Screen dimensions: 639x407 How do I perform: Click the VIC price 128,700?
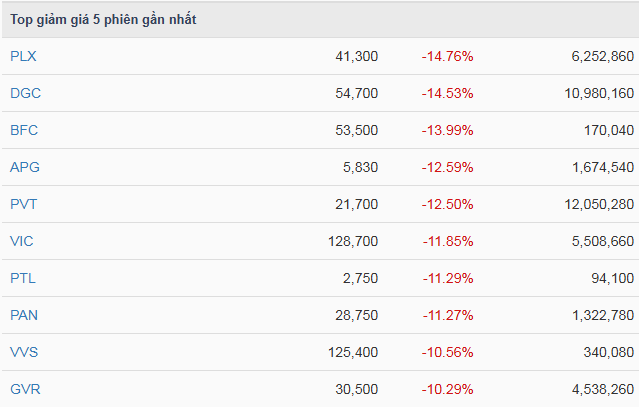click(353, 241)
